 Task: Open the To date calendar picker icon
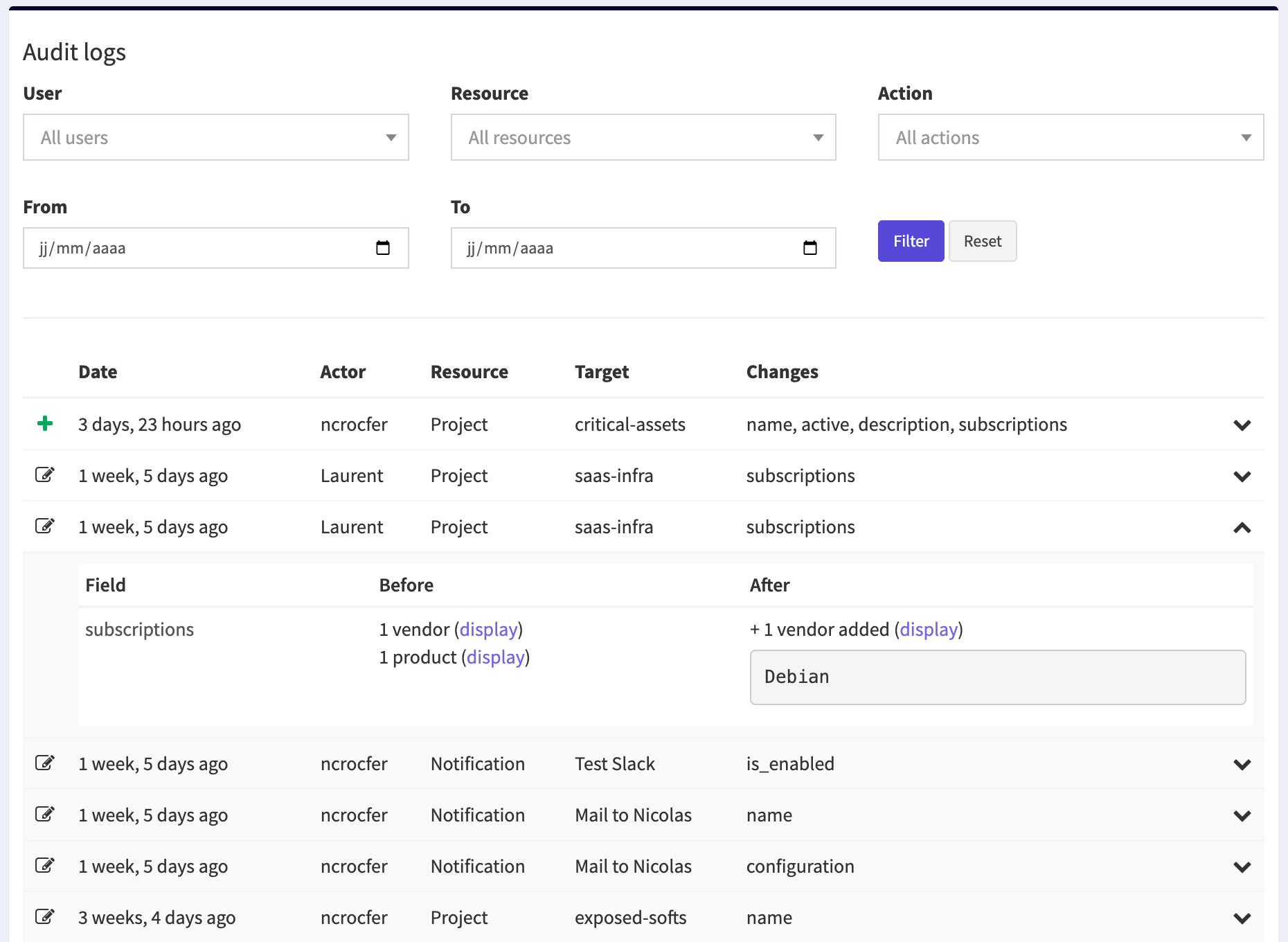pyautogui.click(x=810, y=248)
